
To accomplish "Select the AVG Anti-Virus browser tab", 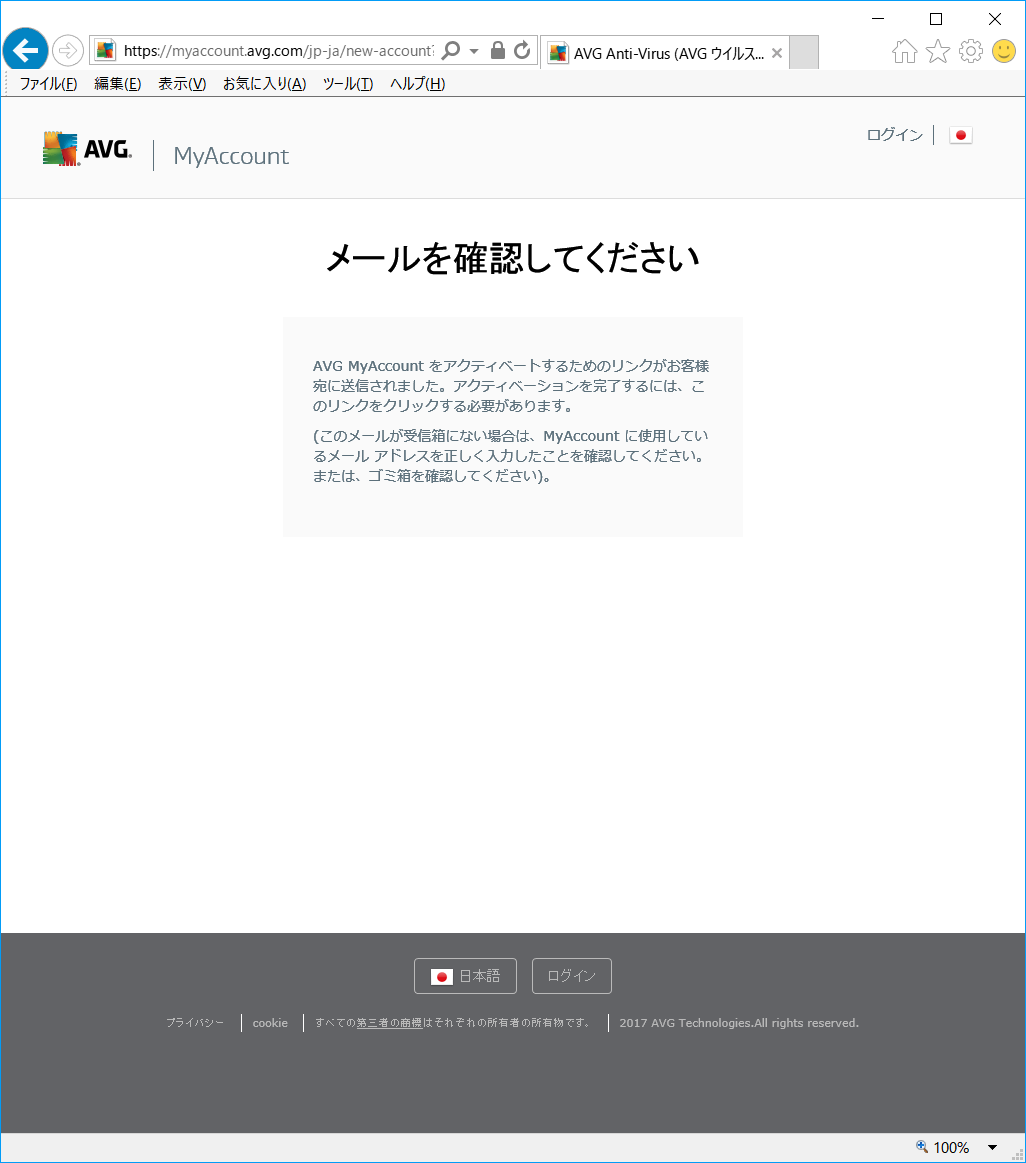I will pos(665,53).
